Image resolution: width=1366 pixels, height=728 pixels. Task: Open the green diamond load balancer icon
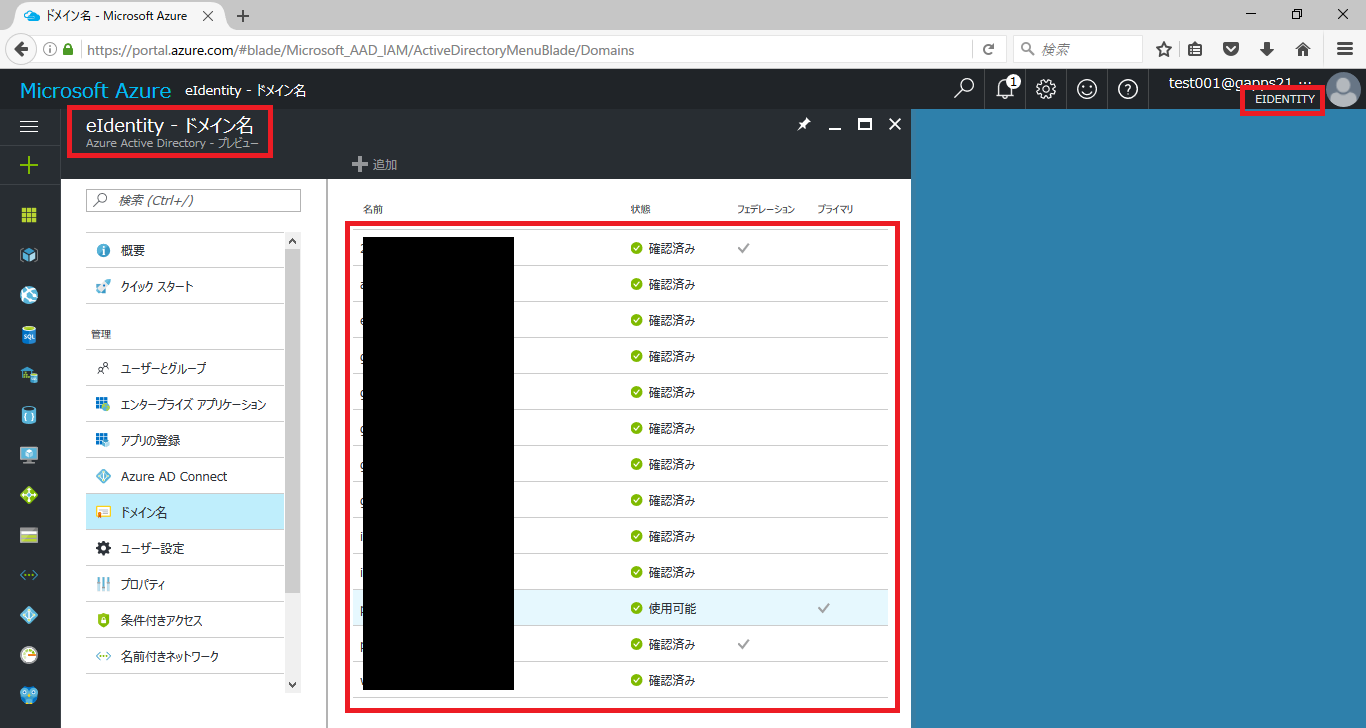click(x=29, y=495)
